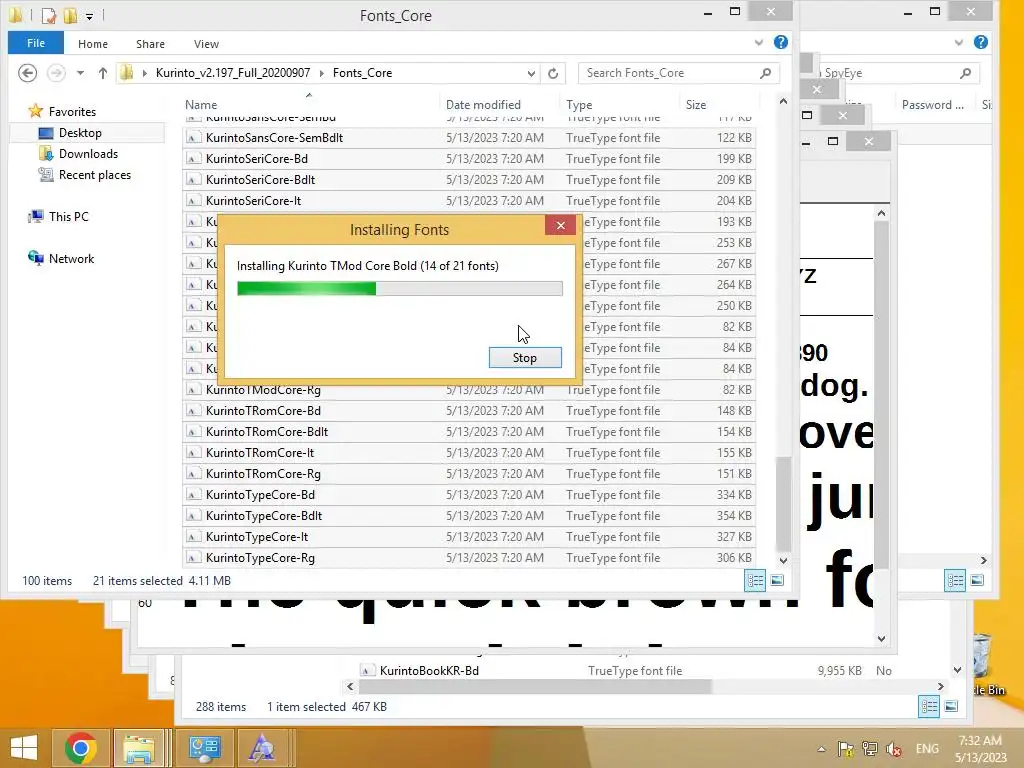Image resolution: width=1024 pixels, height=768 pixels.
Task: Select the KurintoTRomCore-It font file
Action: [x=469, y=453]
